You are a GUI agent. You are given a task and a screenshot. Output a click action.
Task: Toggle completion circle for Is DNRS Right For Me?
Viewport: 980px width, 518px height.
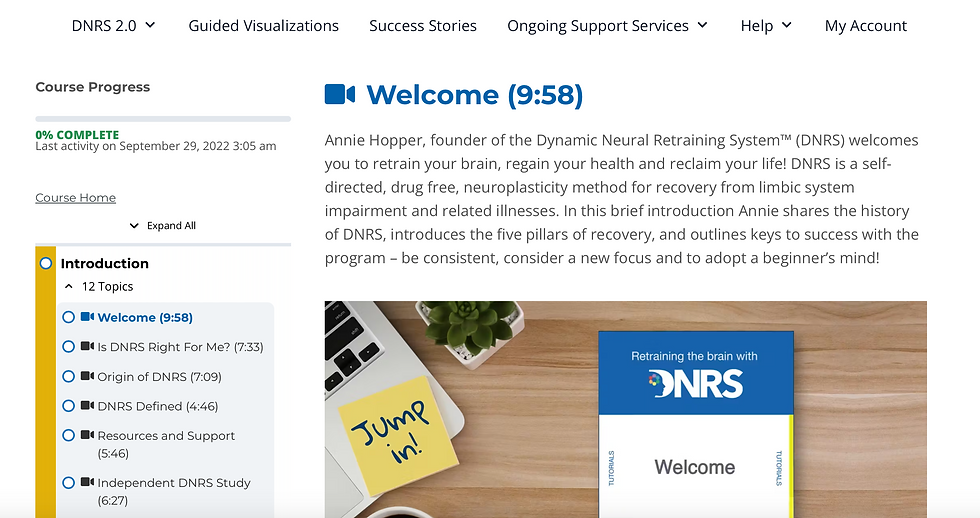tap(69, 347)
